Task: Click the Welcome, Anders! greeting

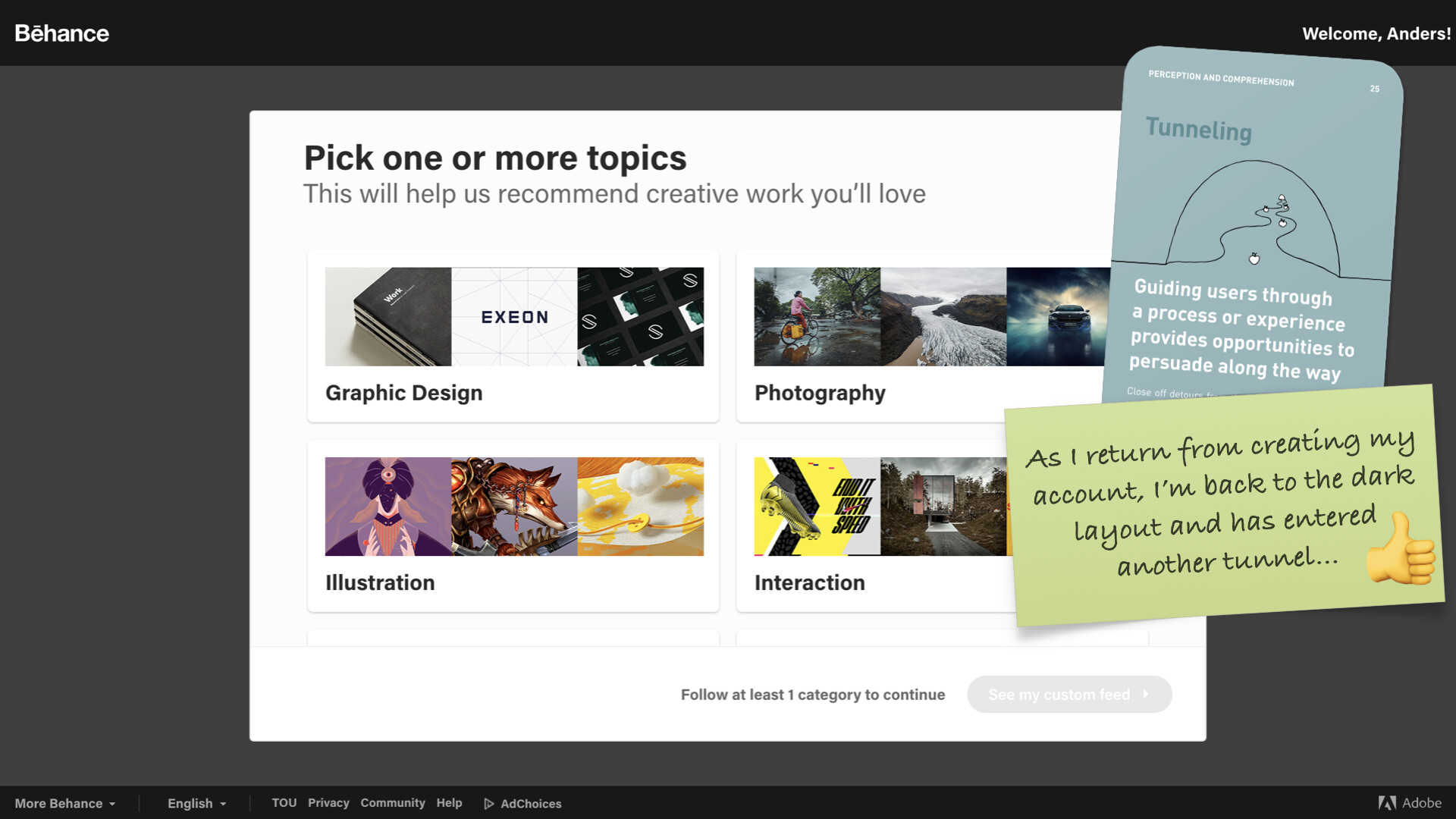Action: (1376, 33)
